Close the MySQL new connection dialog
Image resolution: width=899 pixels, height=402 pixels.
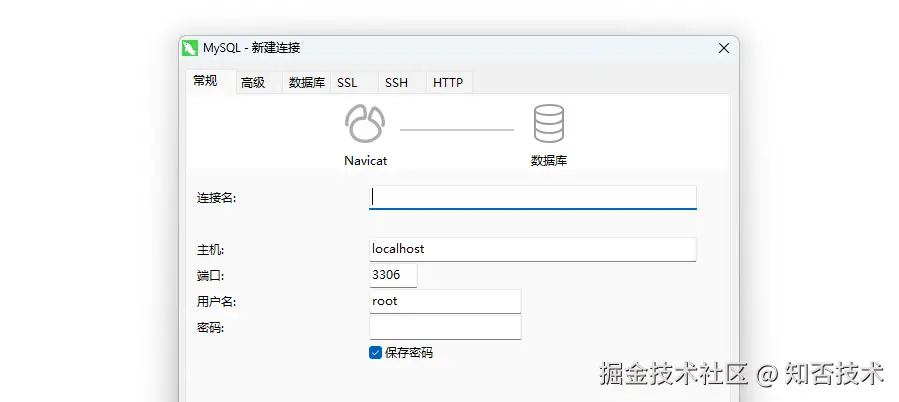(724, 48)
